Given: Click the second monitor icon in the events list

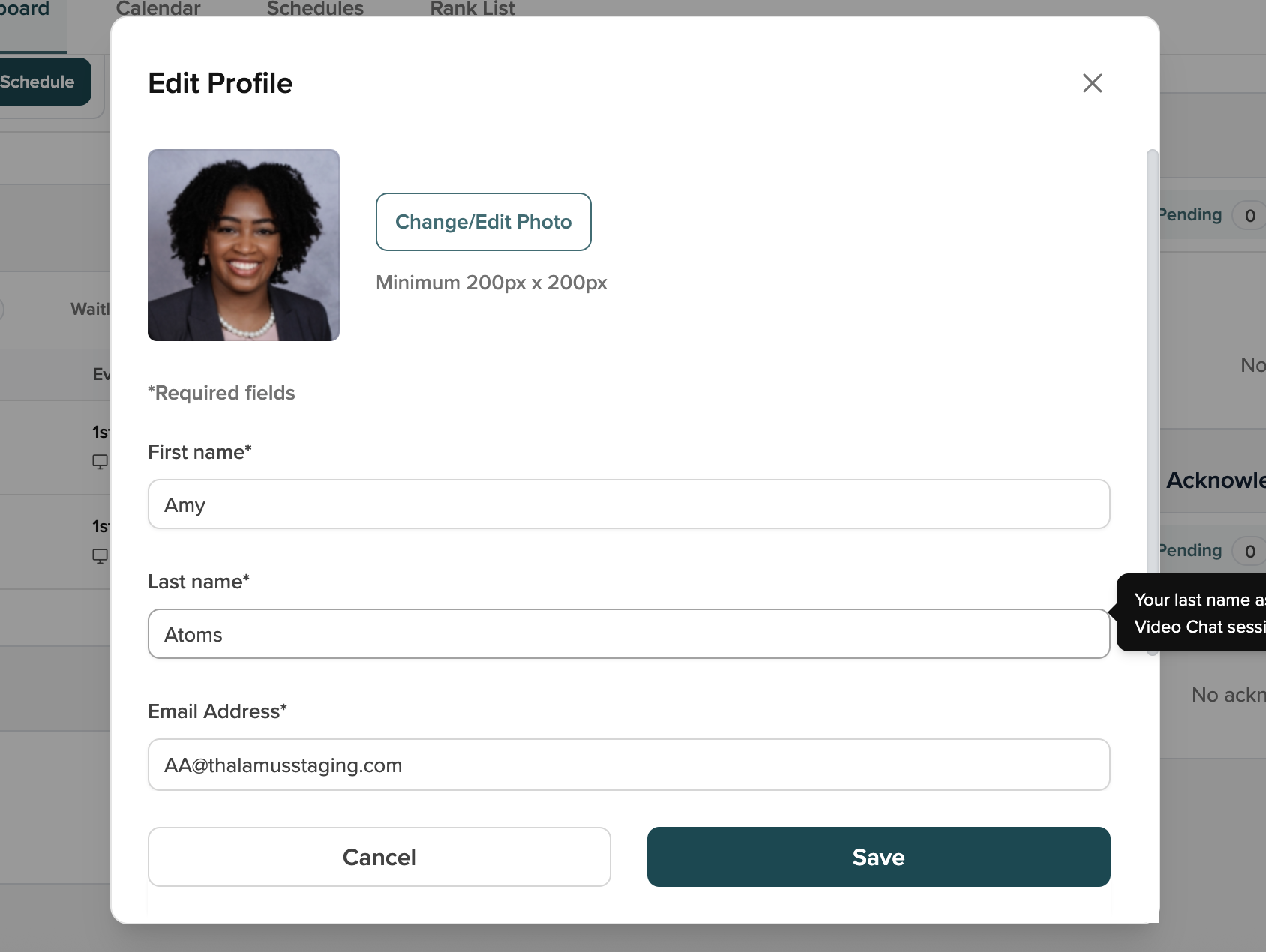Looking at the screenshot, I should [x=100, y=556].
